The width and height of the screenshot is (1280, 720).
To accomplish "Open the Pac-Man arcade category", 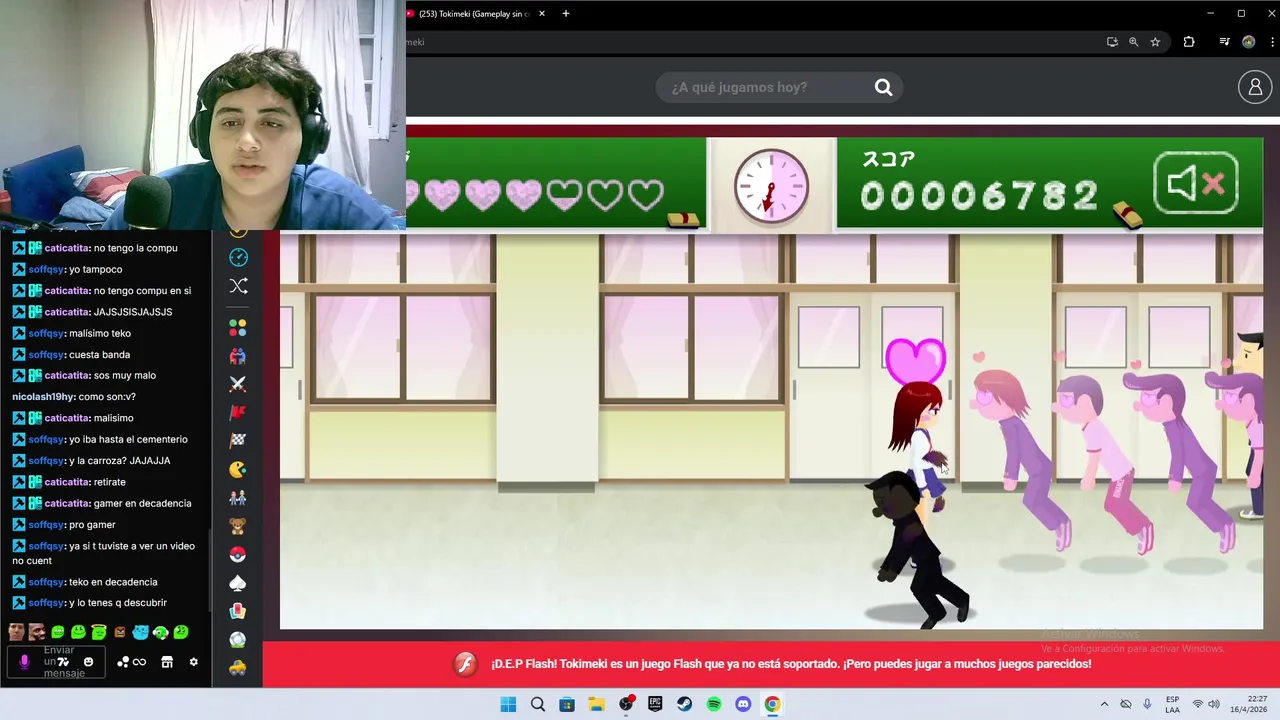I will tap(238, 469).
